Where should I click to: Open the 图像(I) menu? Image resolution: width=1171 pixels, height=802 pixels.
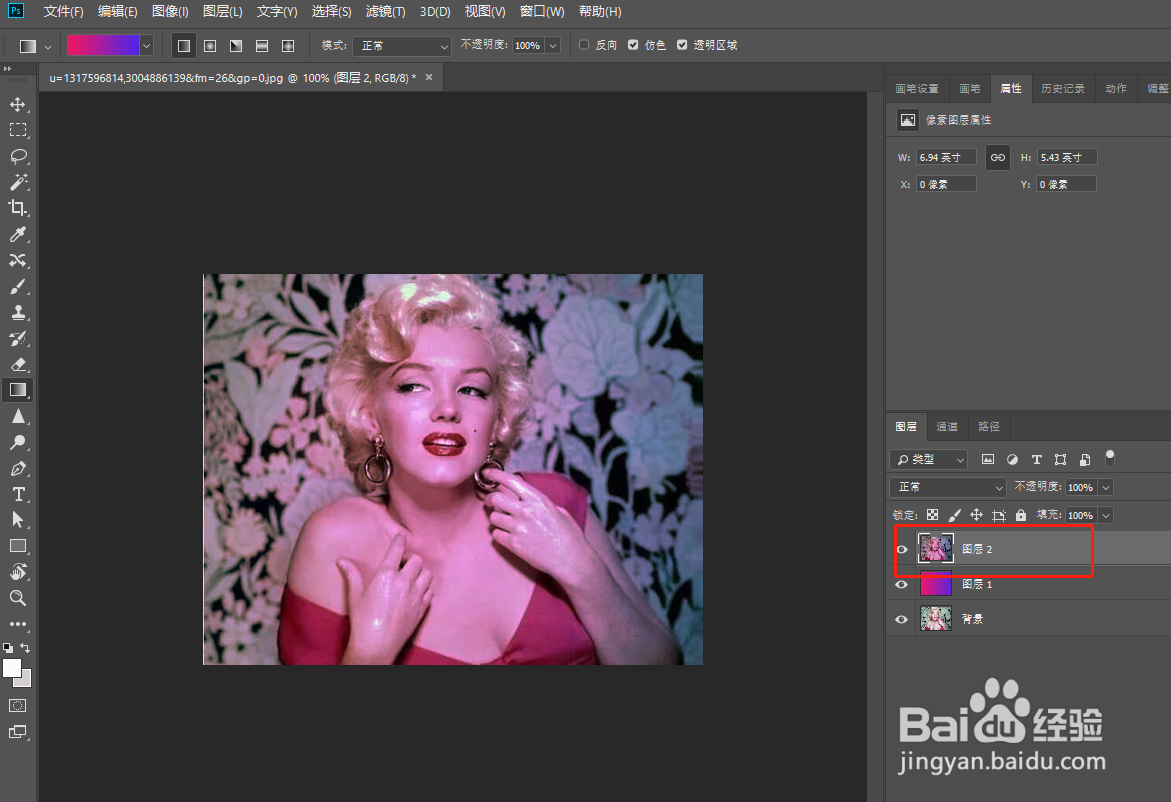pyautogui.click(x=170, y=11)
